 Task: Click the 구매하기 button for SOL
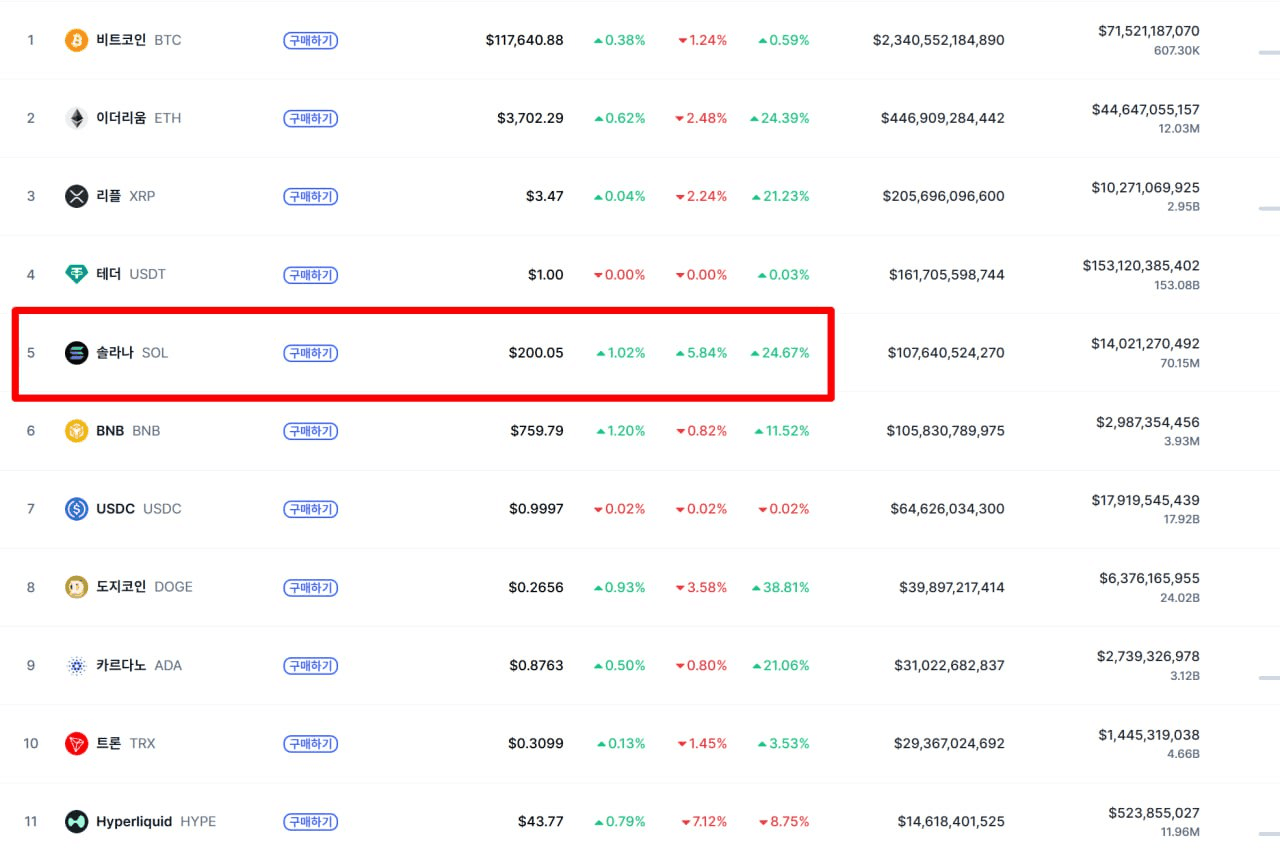pyautogui.click(x=311, y=353)
